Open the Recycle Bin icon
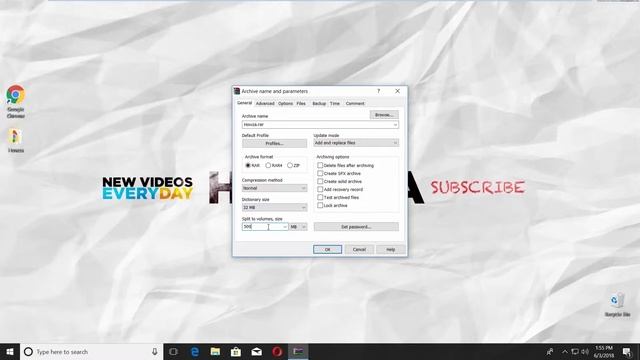This screenshot has width=640, height=360. [617, 304]
